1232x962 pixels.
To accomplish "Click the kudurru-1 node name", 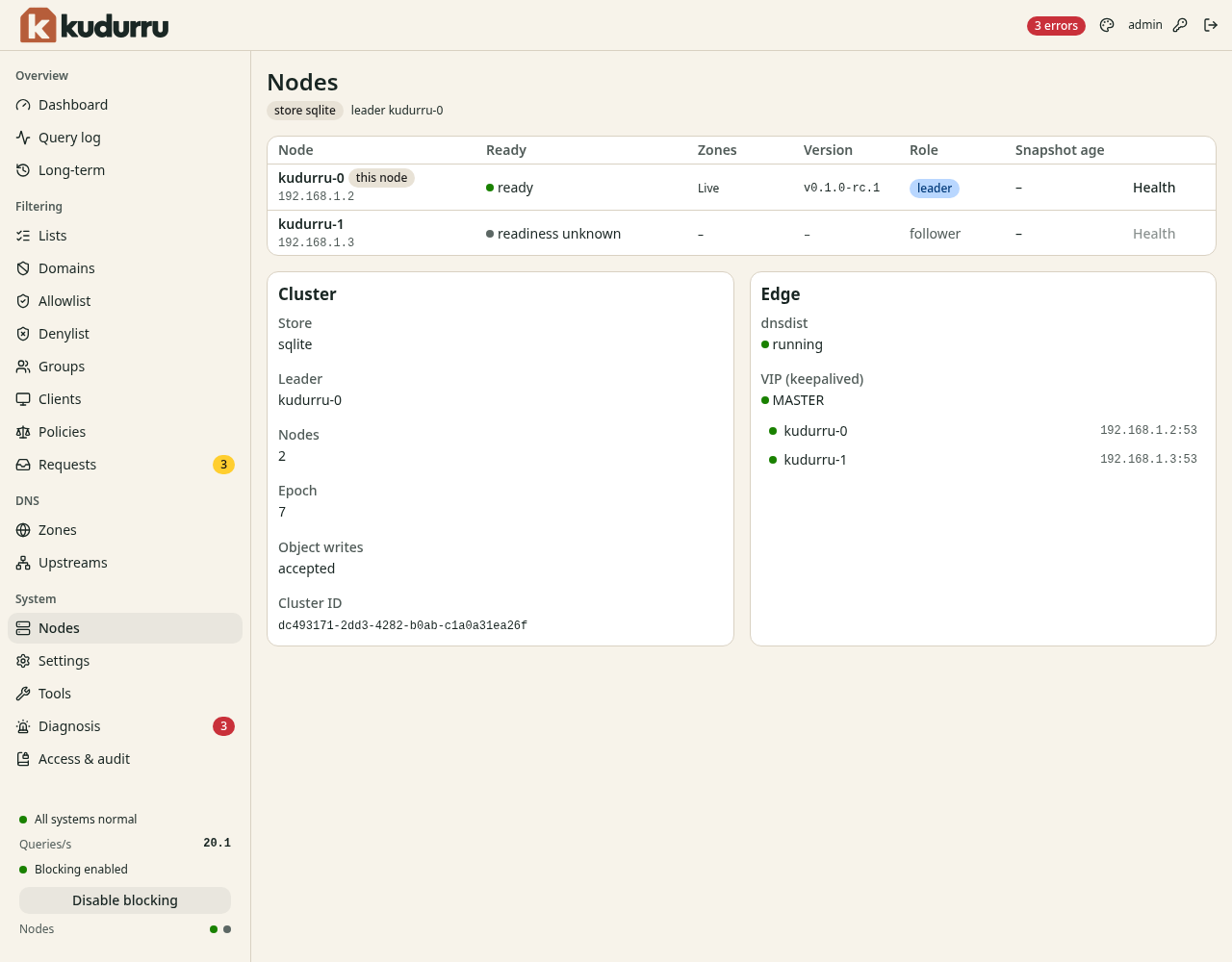I will point(311,224).
